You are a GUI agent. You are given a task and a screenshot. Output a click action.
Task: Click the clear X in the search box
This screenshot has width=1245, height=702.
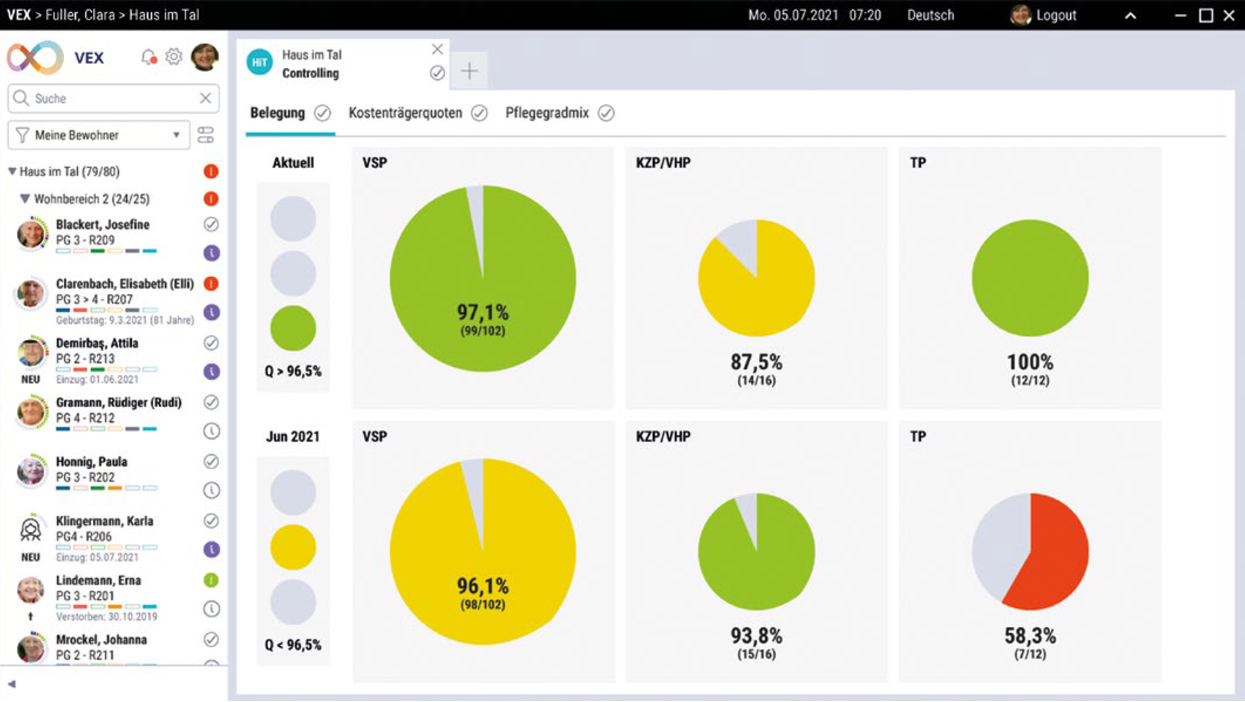[x=205, y=98]
